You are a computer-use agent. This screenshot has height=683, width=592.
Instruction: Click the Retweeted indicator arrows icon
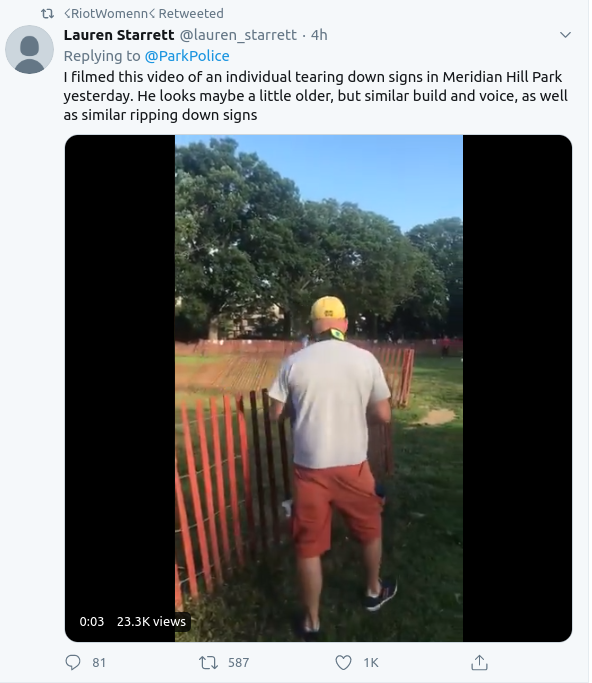(x=47, y=14)
